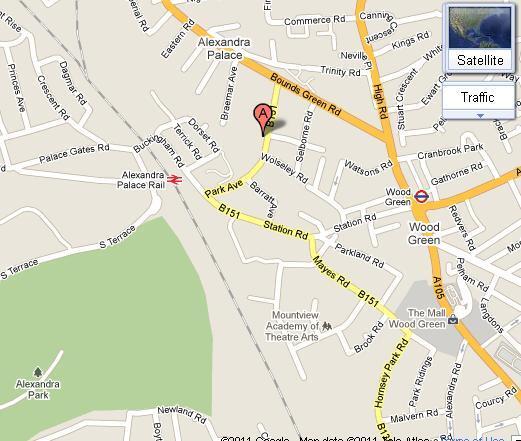Select the Wood Green underground roundel icon
The height and width of the screenshot is (441, 521).
point(421,196)
